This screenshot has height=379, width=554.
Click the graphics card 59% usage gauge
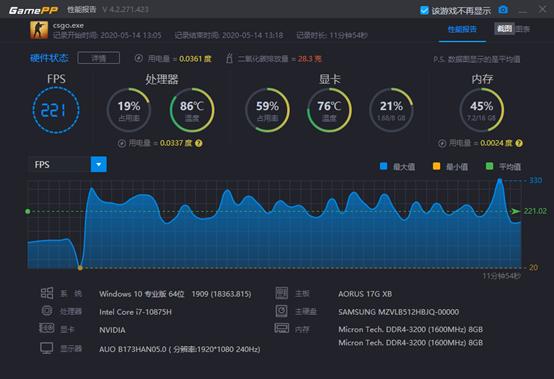point(267,110)
